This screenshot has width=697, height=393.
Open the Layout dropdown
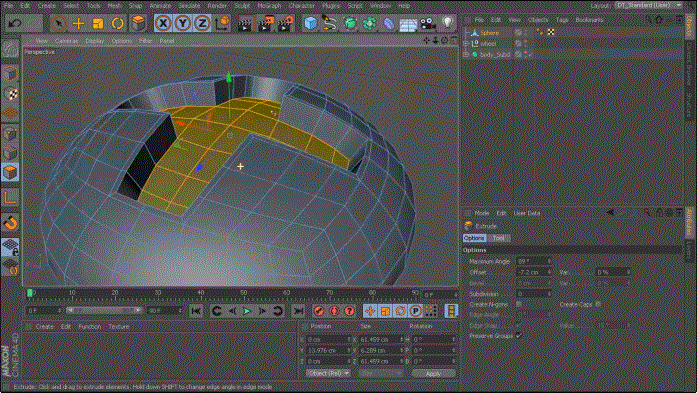pos(650,5)
